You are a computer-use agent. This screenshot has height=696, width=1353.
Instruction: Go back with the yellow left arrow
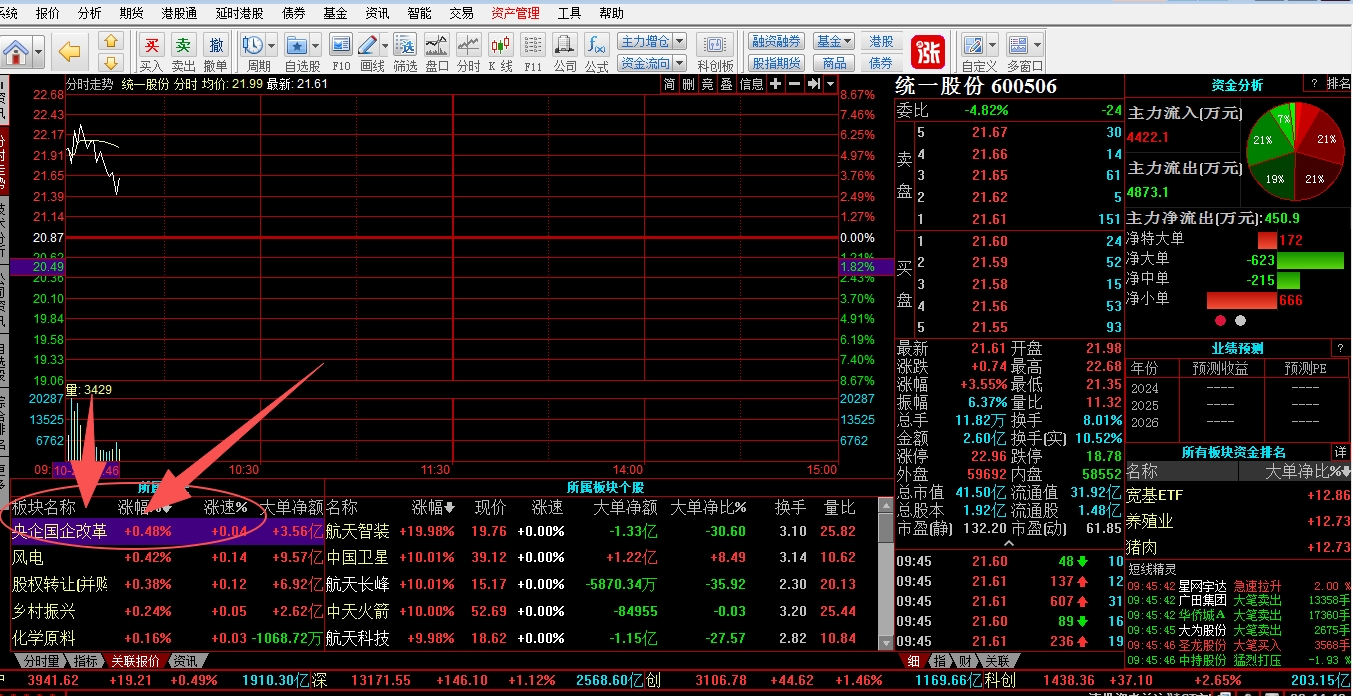(69, 51)
